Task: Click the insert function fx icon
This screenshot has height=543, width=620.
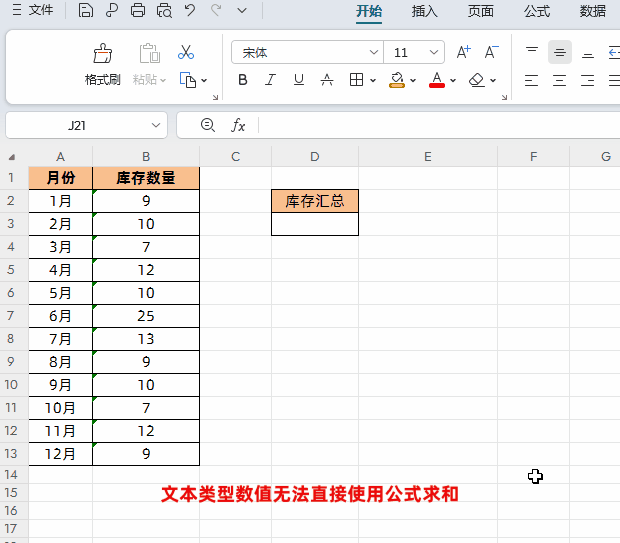Action: coord(238,125)
